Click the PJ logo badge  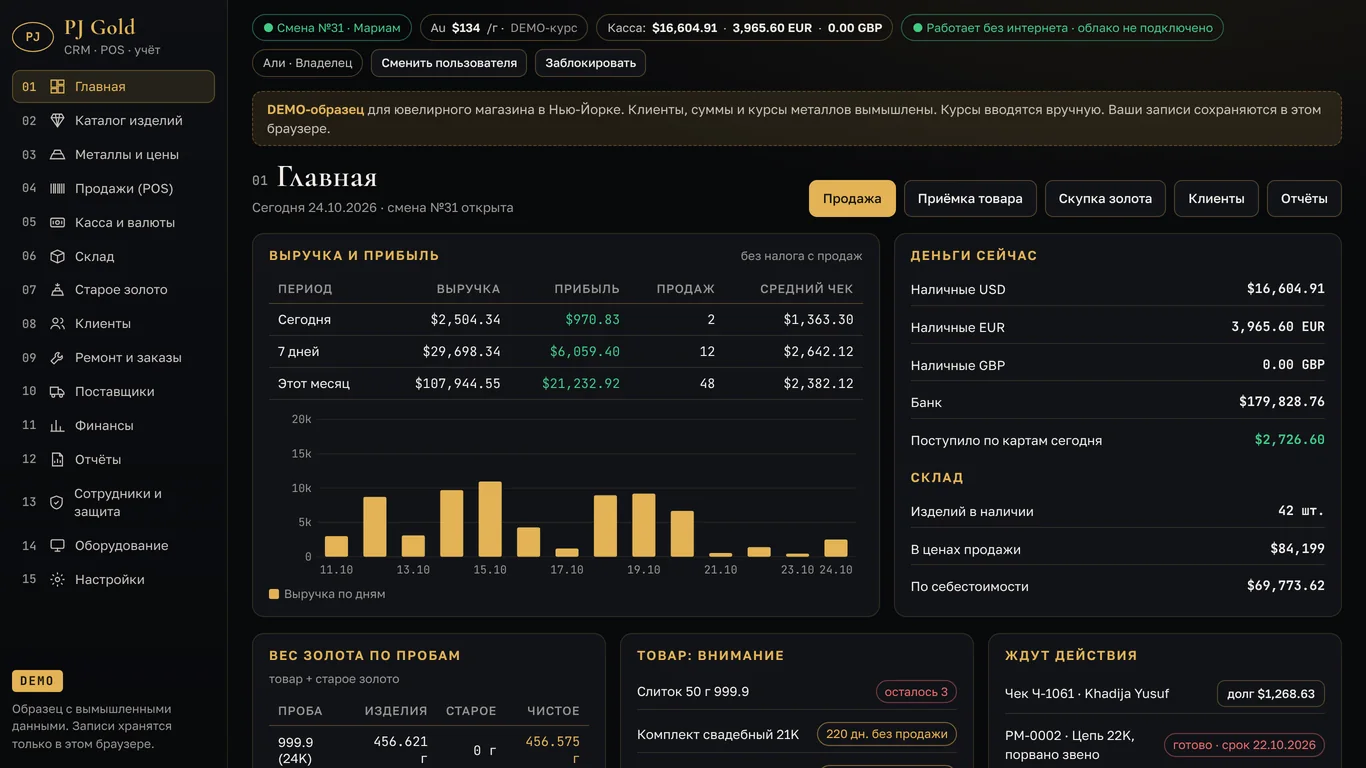click(x=33, y=37)
